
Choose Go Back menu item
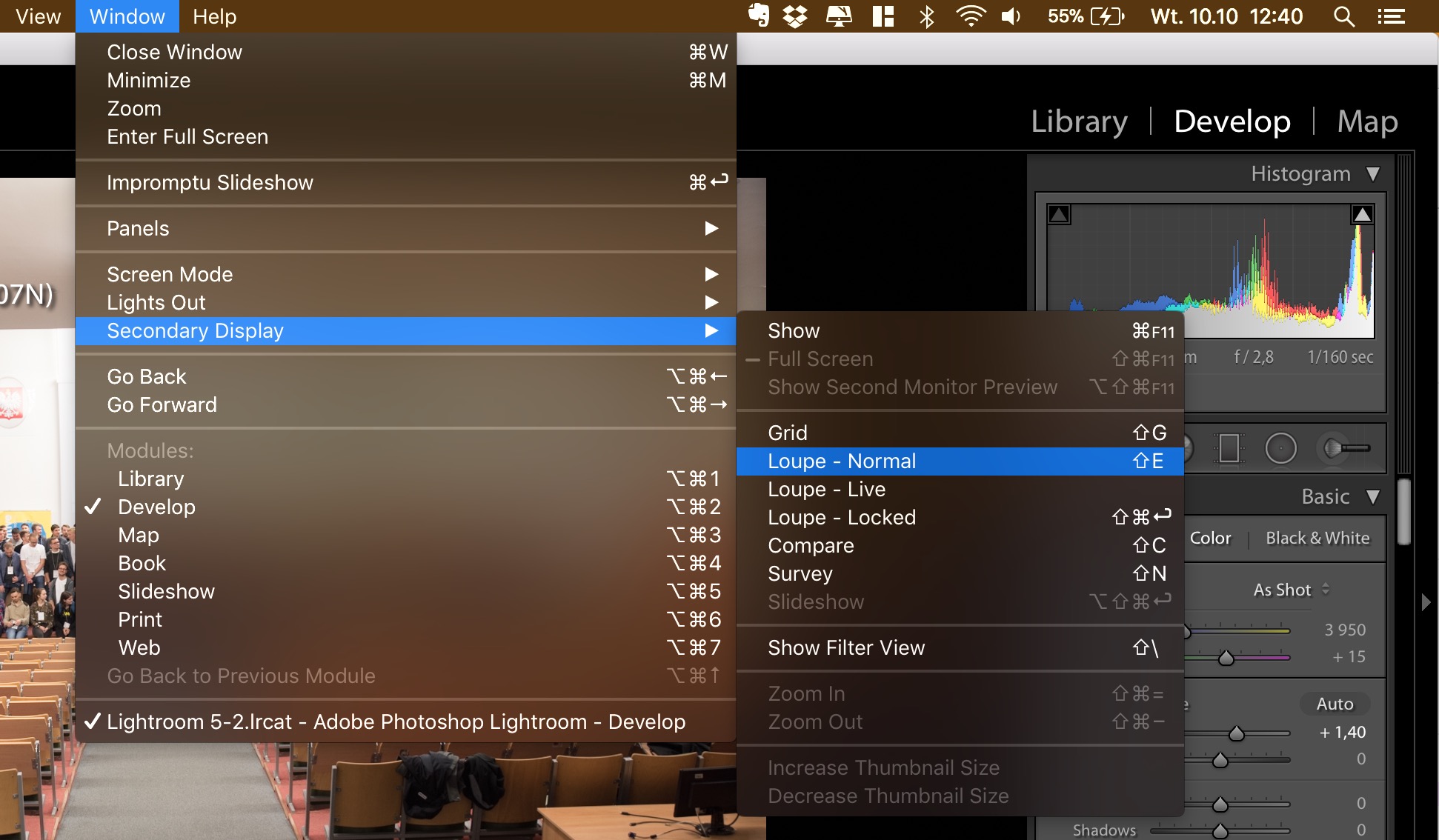click(x=406, y=376)
